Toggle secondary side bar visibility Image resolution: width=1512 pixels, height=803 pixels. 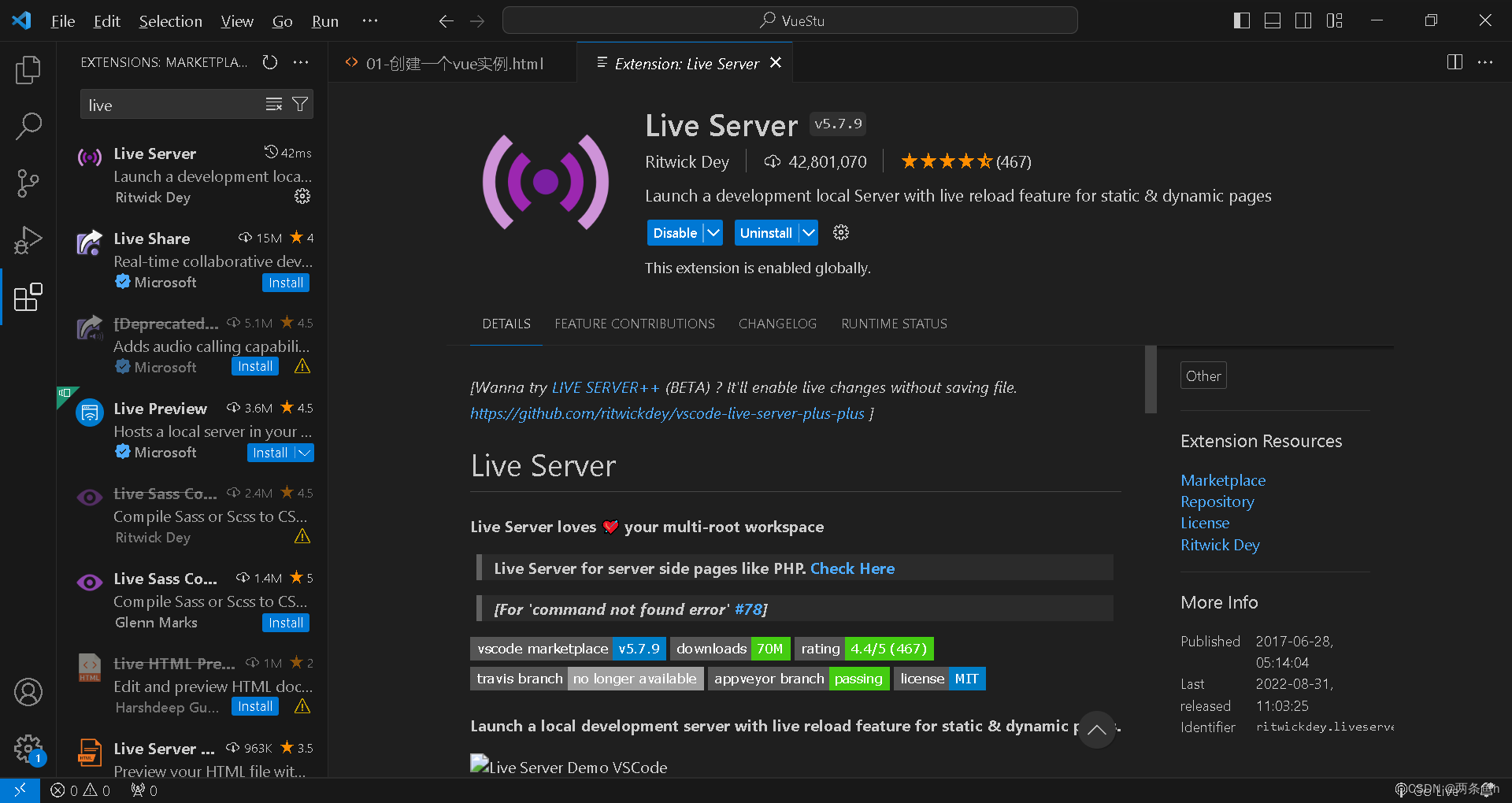[1303, 20]
